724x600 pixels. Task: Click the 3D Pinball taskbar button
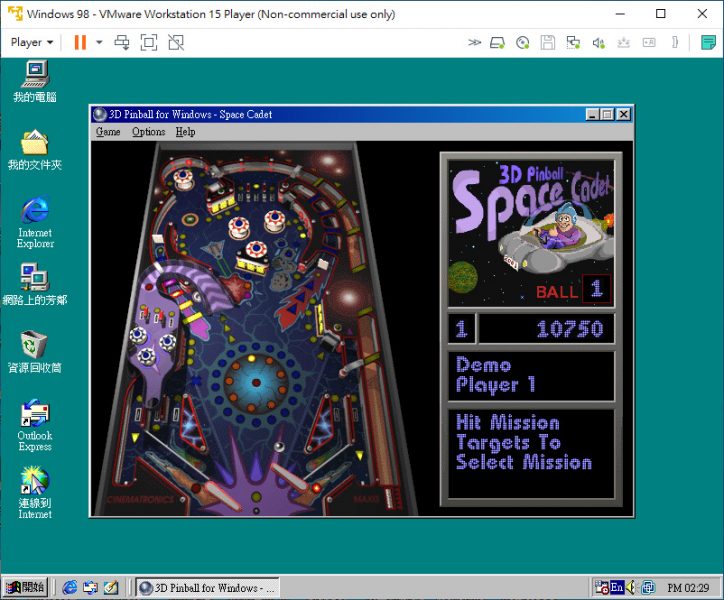point(207,588)
